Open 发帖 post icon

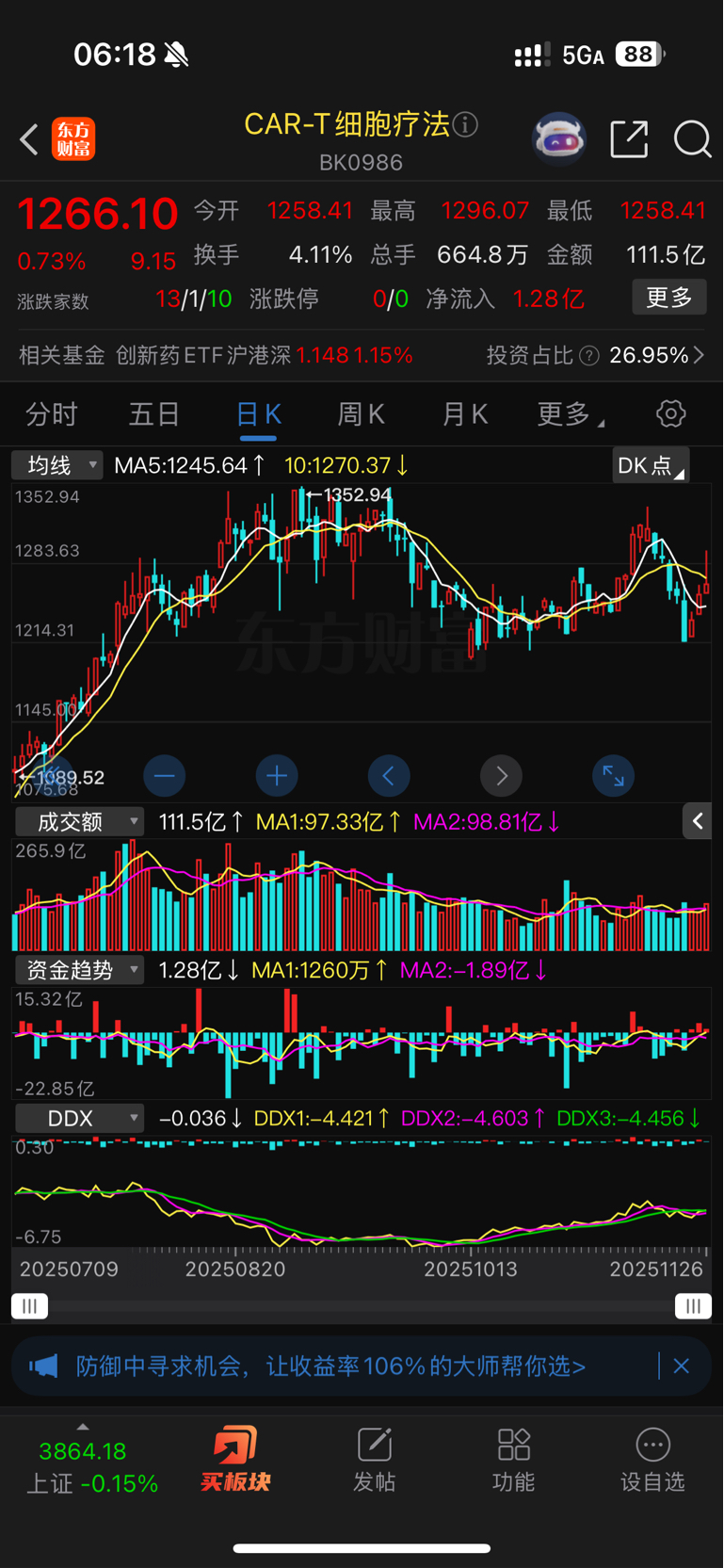click(x=374, y=1459)
